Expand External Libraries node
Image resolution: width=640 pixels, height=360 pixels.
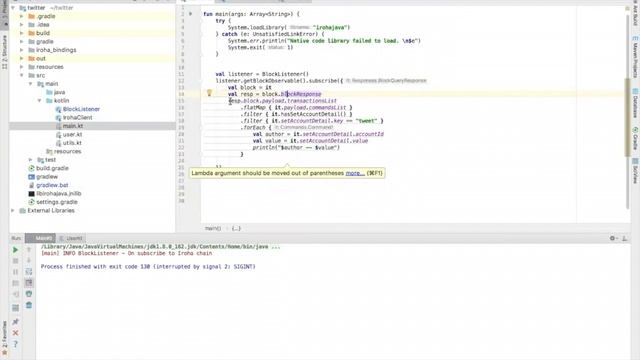[13, 211]
